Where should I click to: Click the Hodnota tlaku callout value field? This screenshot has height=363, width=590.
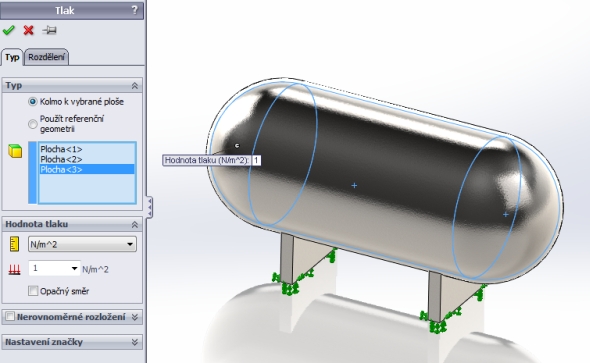256,160
